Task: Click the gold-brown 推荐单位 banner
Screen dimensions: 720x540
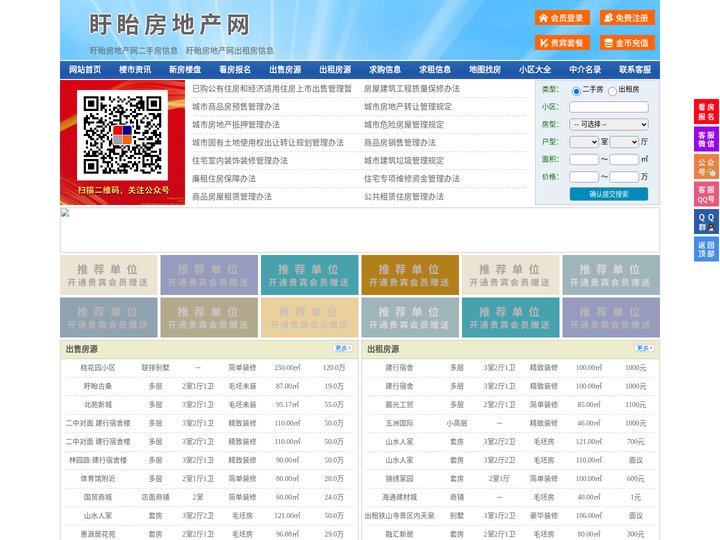Action: pyautogui.click(x=410, y=275)
